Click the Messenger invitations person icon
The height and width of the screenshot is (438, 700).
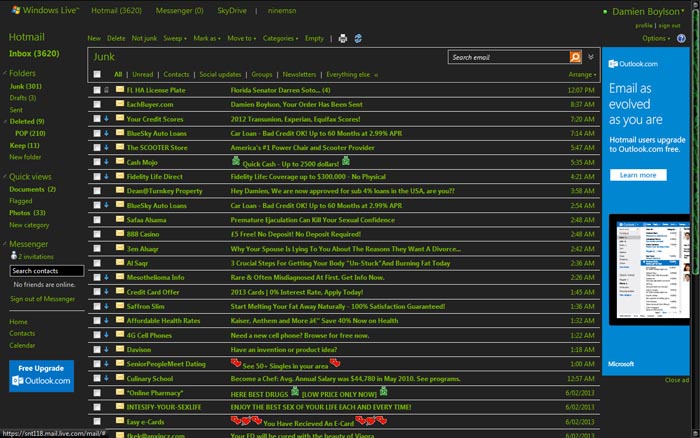[x=14, y=255]
